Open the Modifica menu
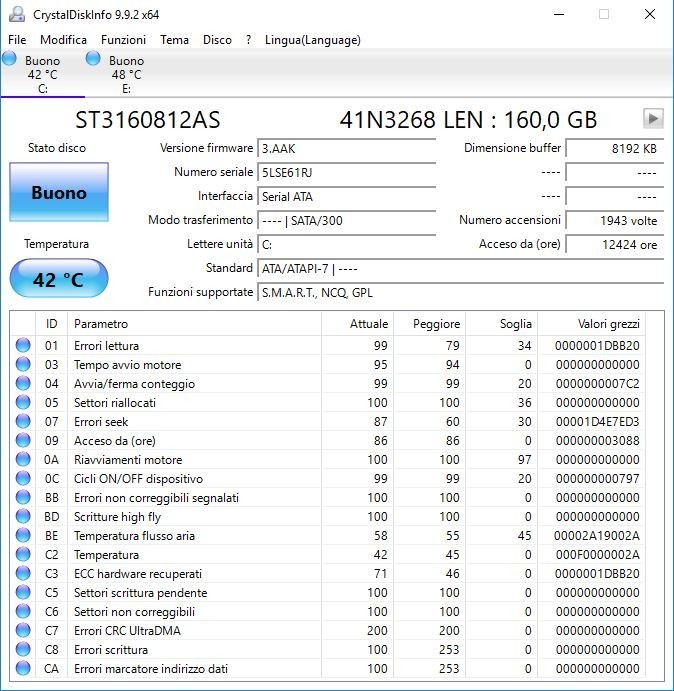Viewport: 674px width, 691px height. (x=63, y=40)
